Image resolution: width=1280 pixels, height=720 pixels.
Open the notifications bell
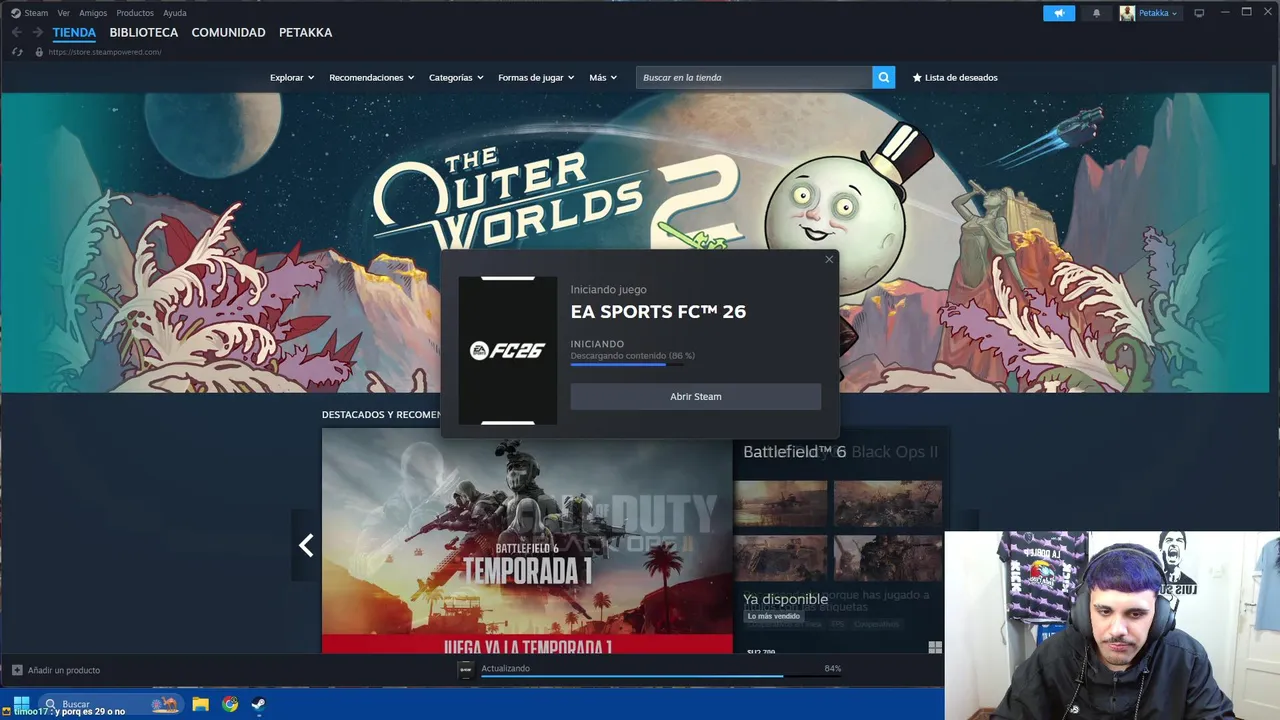[1096, 13]
